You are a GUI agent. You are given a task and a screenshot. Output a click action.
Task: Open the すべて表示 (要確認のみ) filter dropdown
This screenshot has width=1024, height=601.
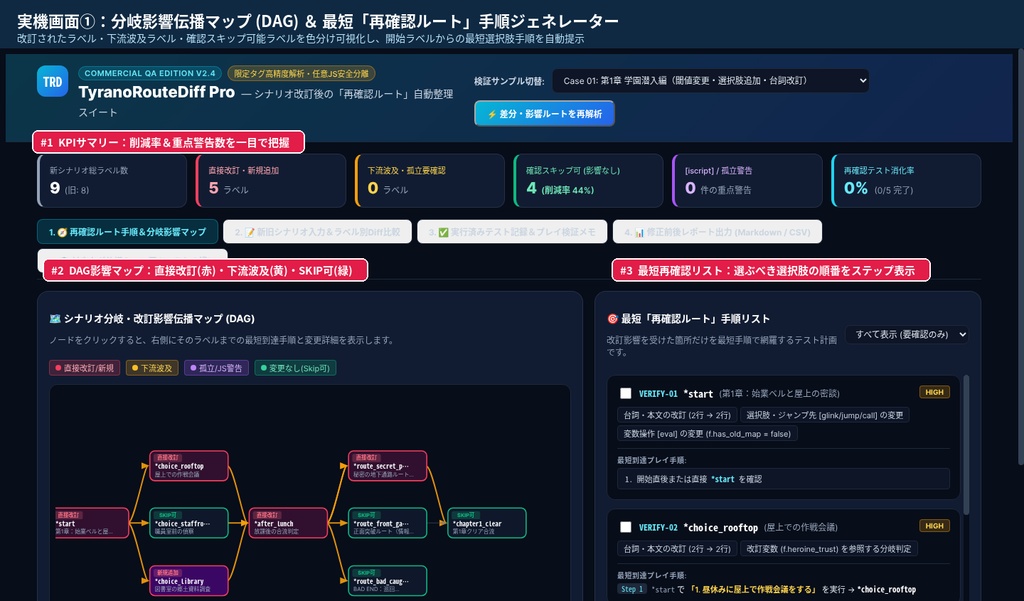click(x=907, y=334)
